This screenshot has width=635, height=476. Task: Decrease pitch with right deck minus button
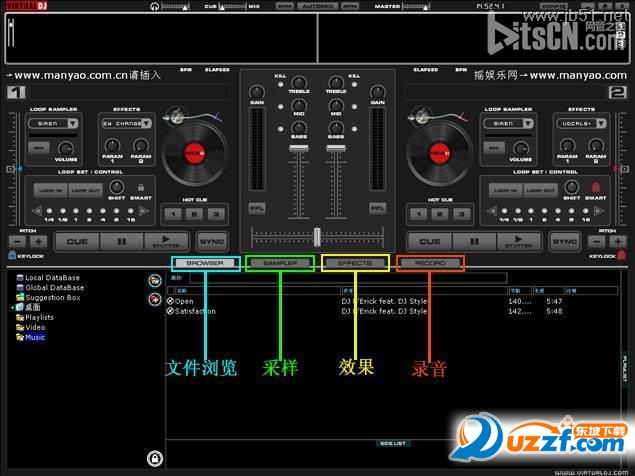pyautogui.click(x=597, y=242)
